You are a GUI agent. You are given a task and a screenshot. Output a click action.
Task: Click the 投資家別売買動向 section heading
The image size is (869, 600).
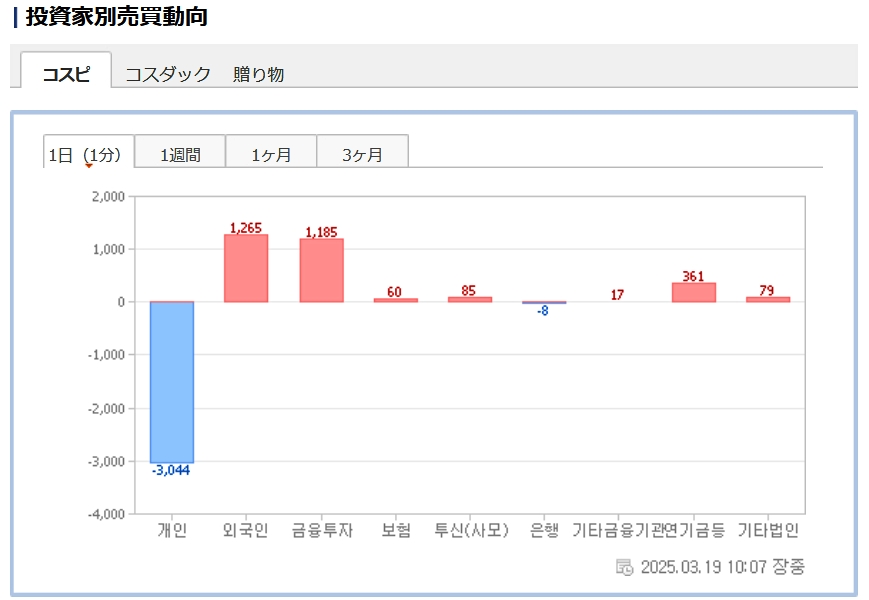point(110,17)
